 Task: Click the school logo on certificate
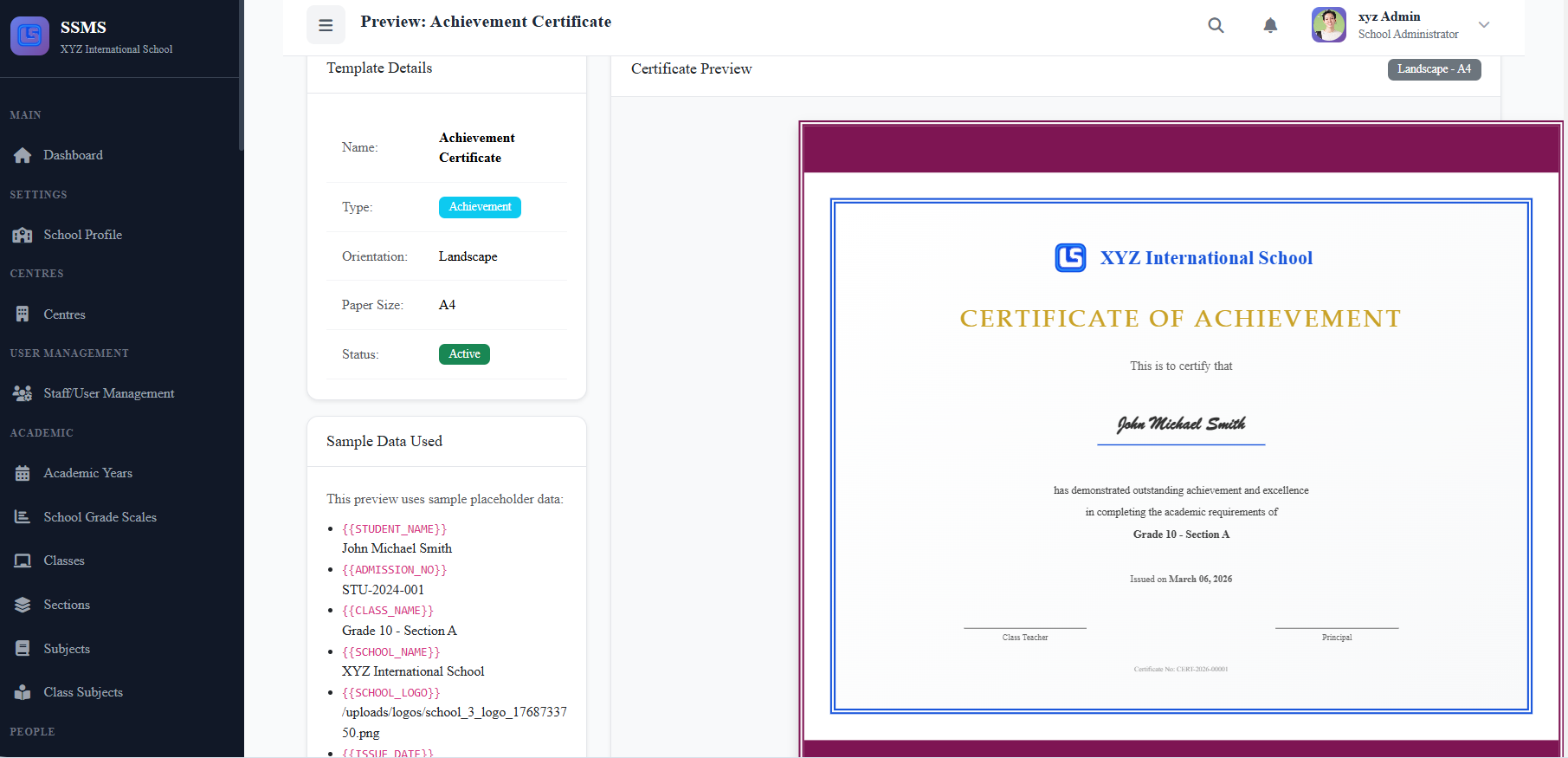click(1070, 258)
